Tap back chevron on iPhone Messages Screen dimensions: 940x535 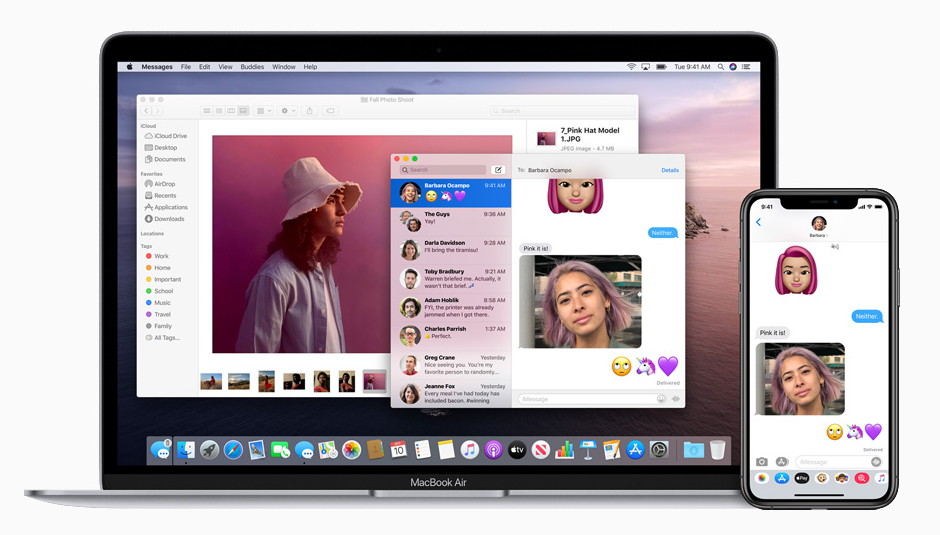tap(758, 222)
